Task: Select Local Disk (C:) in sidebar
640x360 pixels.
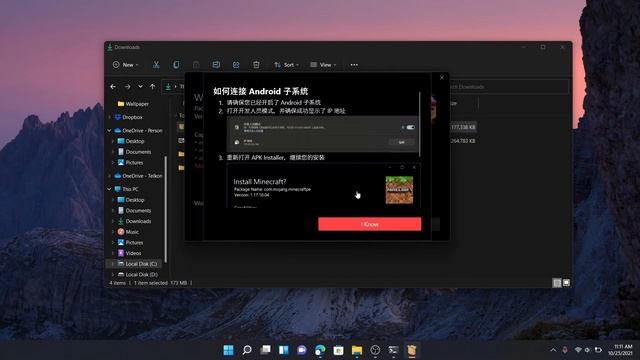Action: pos(137,264)
